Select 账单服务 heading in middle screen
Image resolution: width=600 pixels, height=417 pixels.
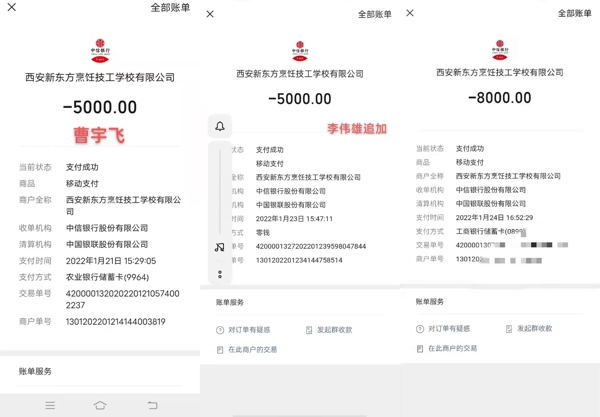[230, 302]
